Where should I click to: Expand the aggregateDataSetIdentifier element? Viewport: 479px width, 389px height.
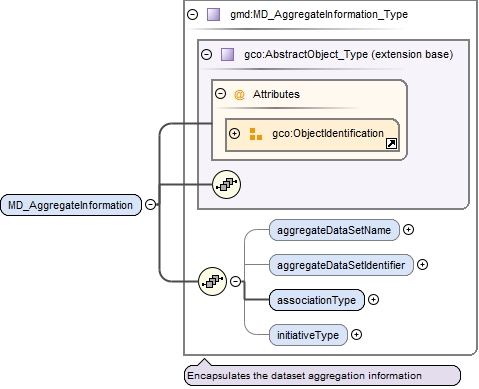422,265
